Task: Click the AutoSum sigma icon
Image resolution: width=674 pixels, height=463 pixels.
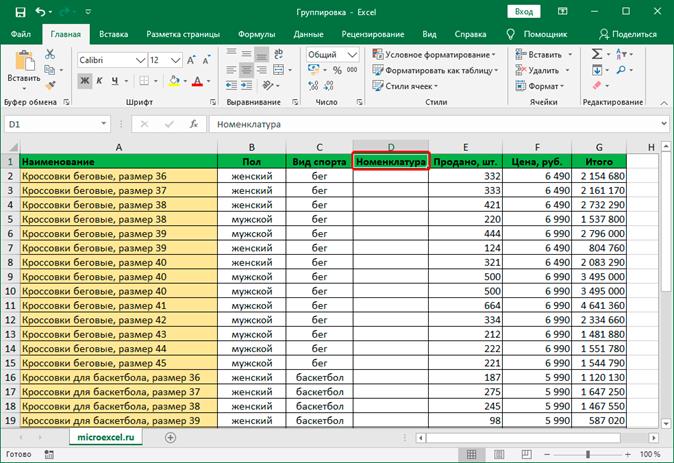Action: (x=597, y=54)
